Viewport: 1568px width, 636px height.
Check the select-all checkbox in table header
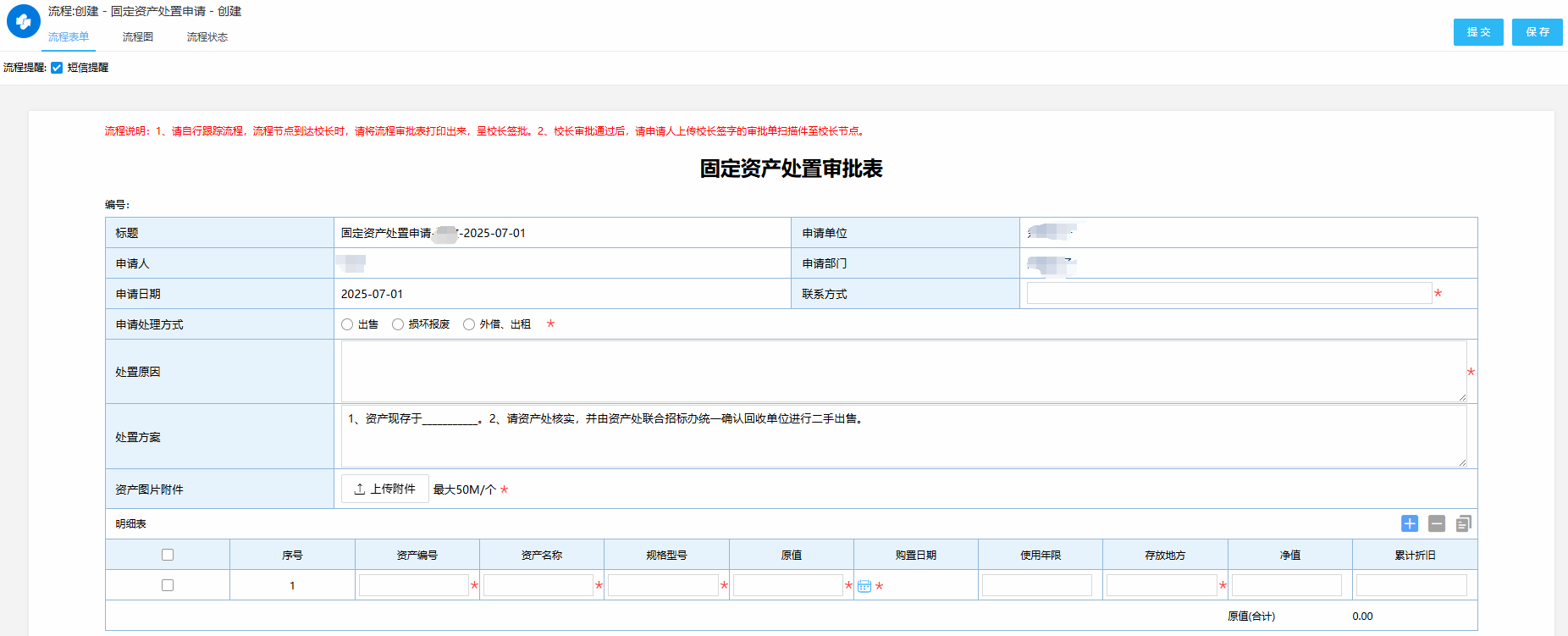click(x=168, y=555)
